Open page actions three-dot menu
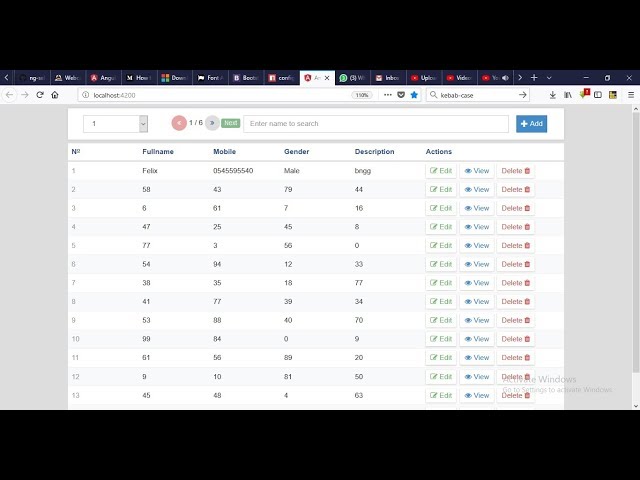This screenshot has width=640, height=480. [x=388, y=95]
